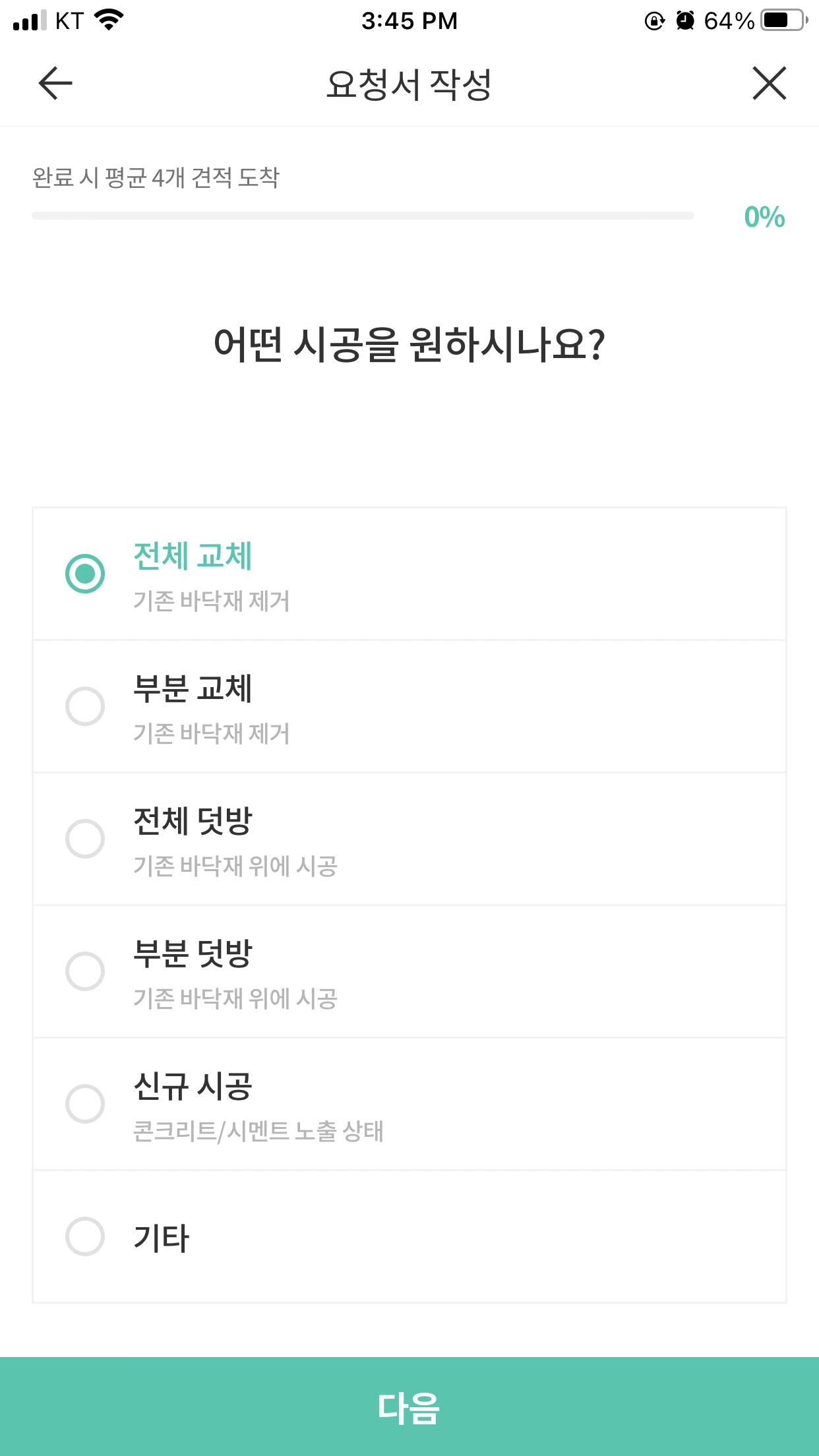The height and width of the screenshot is (1456, 819).
Task: Tap the 어떤 시공을 원하시나요? question heading
Action: (409, 344)
